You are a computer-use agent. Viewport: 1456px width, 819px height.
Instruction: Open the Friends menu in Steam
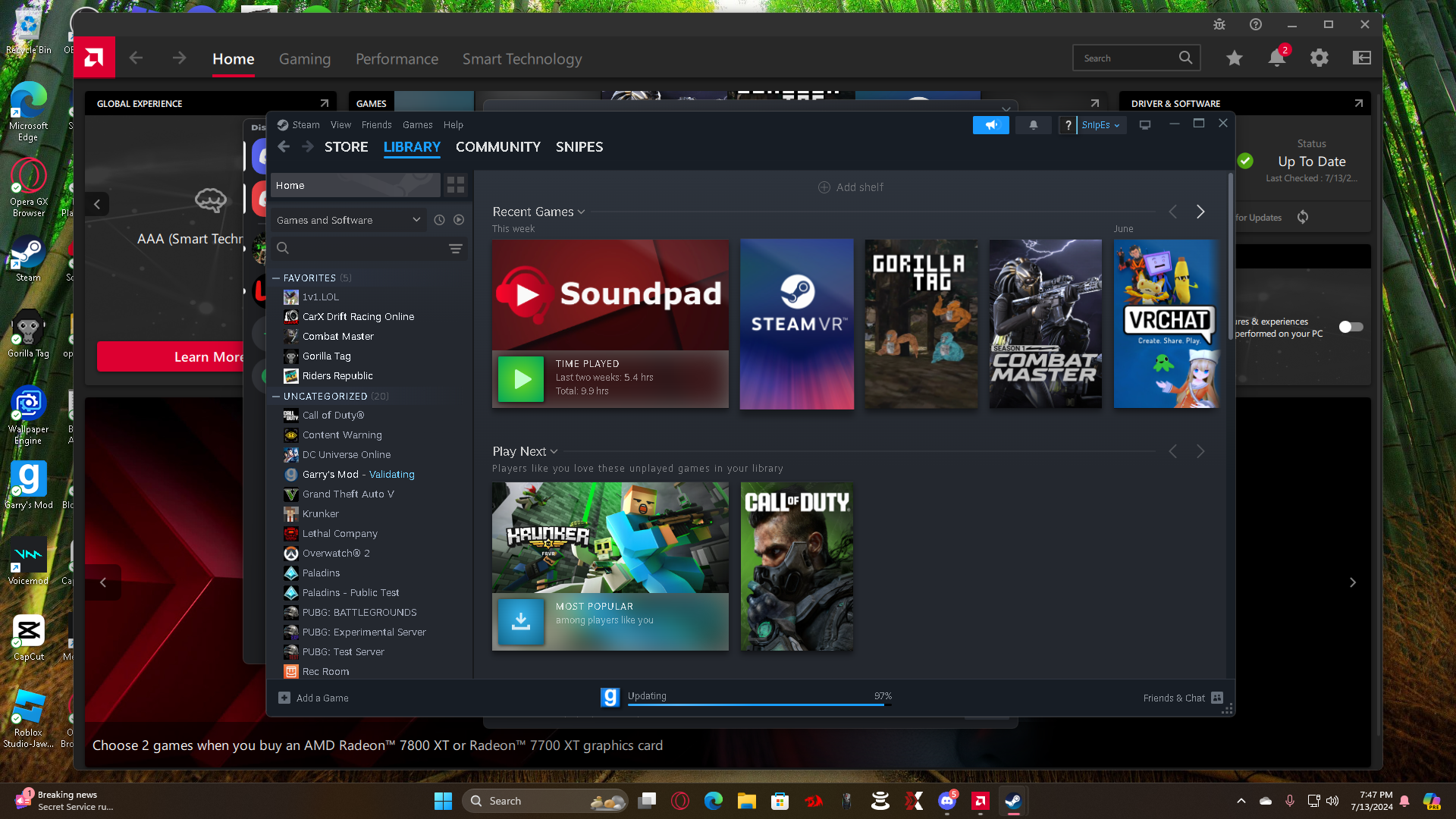coord(377,125)
